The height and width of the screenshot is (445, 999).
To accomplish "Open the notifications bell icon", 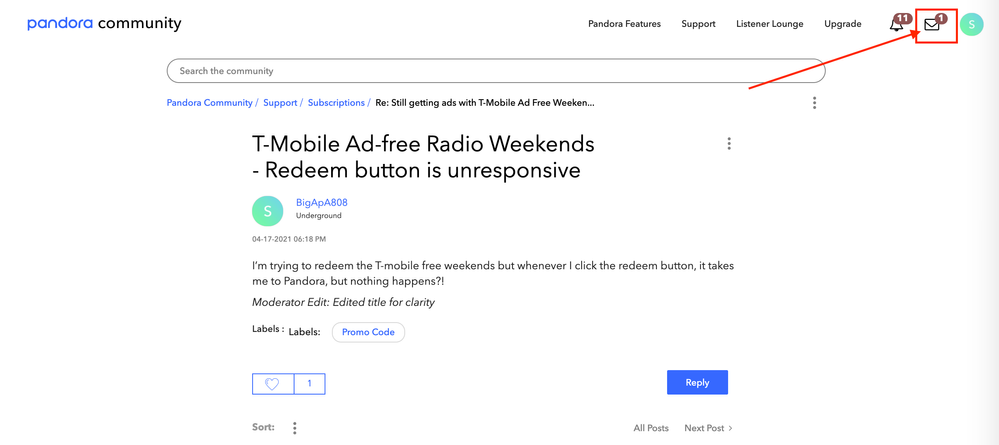I will click(x=897, y=25).
